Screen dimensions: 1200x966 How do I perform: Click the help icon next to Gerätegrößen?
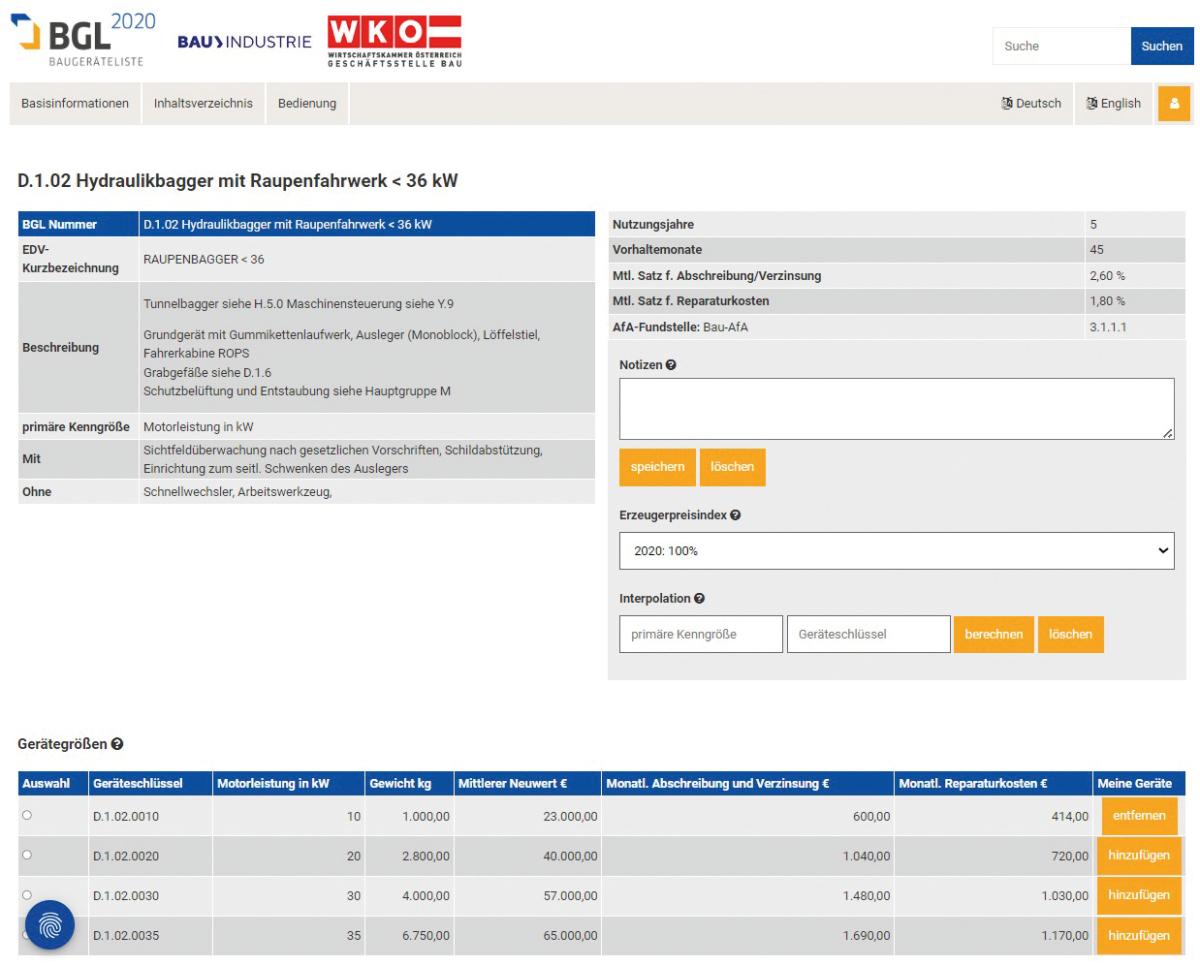(x=117, y=744)
